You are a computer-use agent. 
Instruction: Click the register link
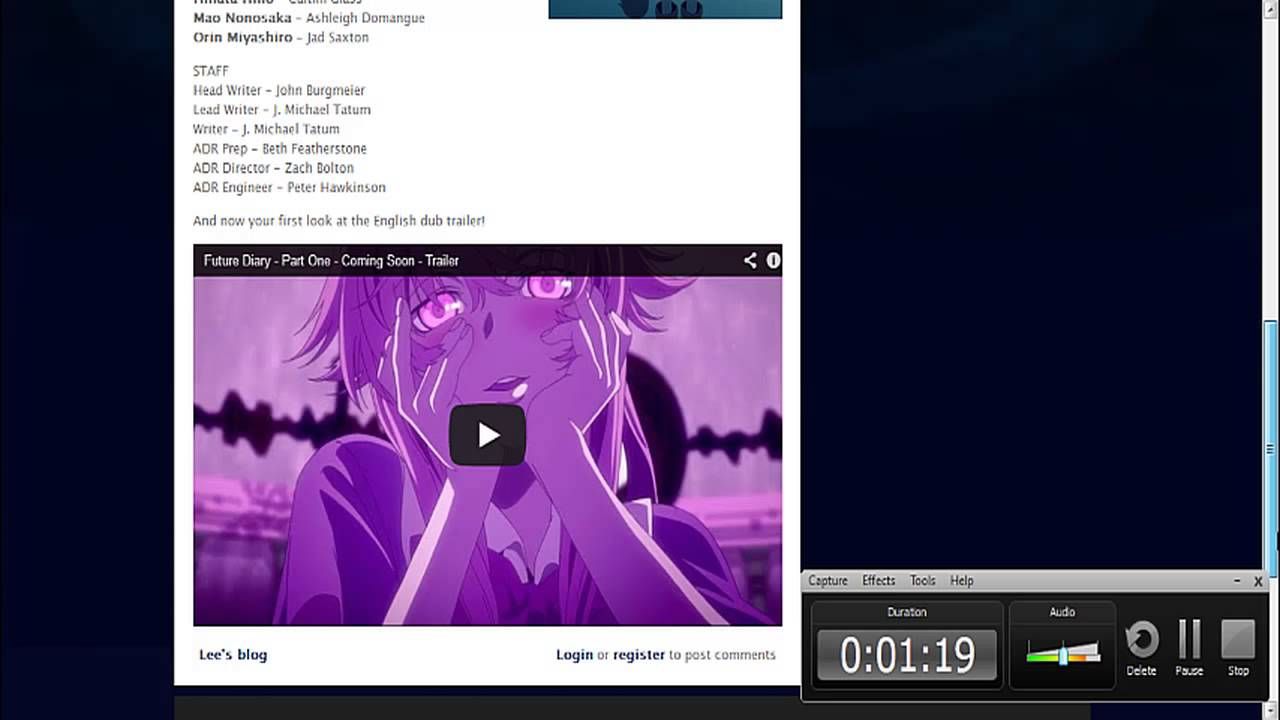tap(639, 654)
